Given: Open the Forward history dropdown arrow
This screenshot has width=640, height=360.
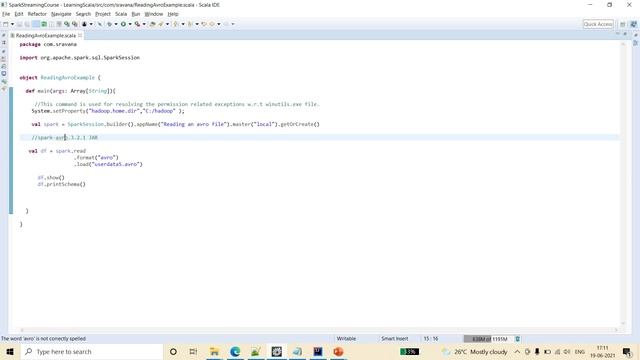Looking at the screenshot, I should pos(233,24).
